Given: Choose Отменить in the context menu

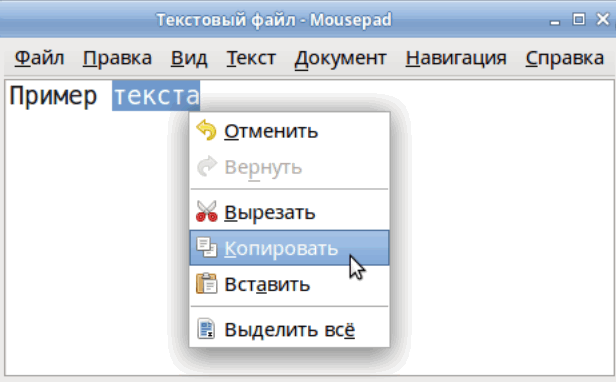Looking at the screenshot, I should tap(290, 130).
